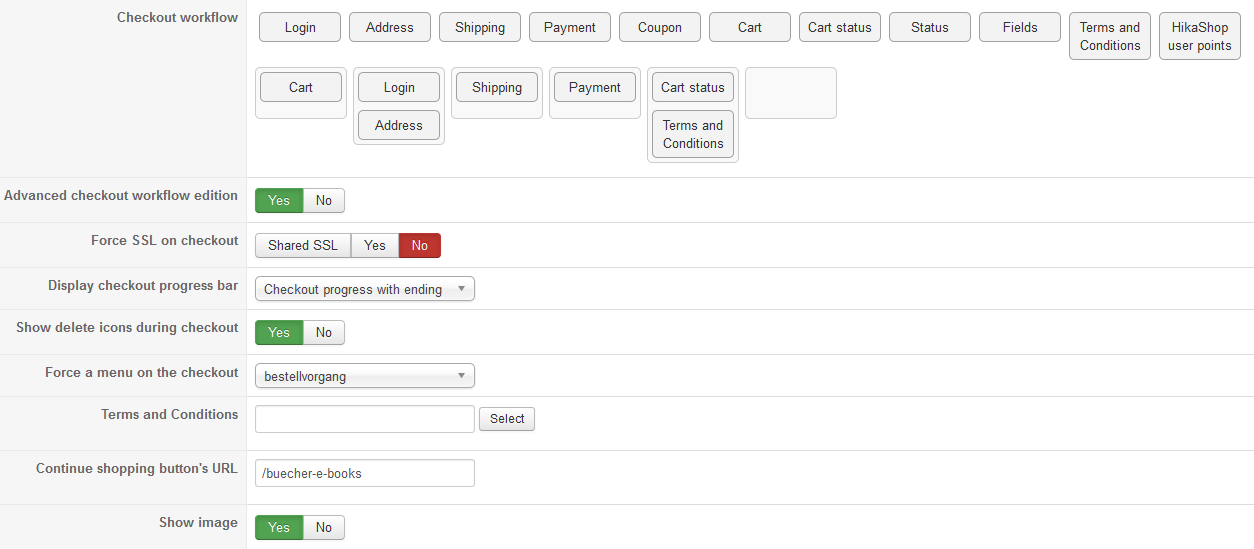Select the HikaShop user points block
The height and width of the screenshot is (549, 1254).
pos(1199,36)
